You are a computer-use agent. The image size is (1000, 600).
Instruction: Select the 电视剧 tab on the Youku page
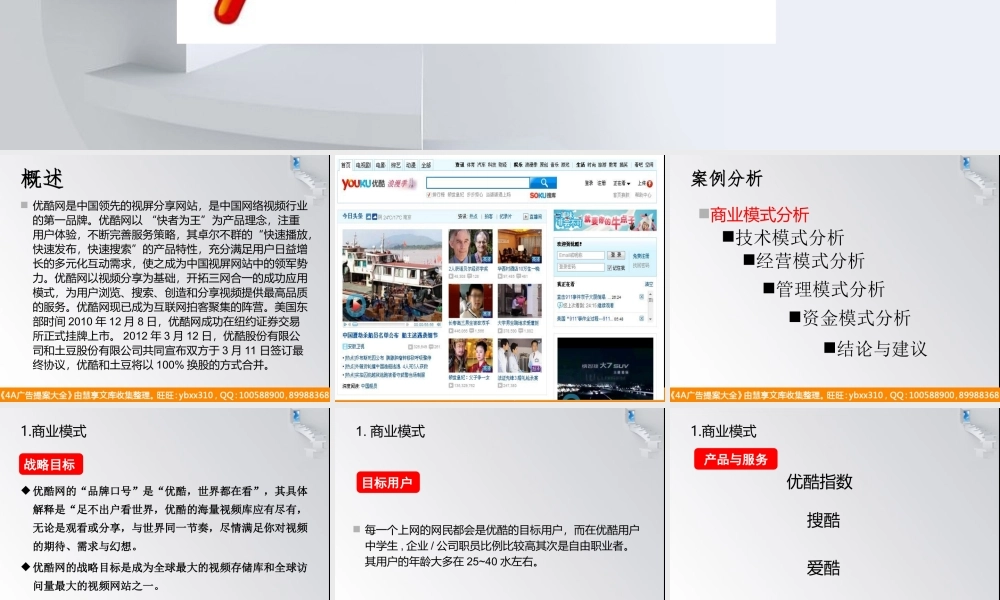tap(364, 165)
